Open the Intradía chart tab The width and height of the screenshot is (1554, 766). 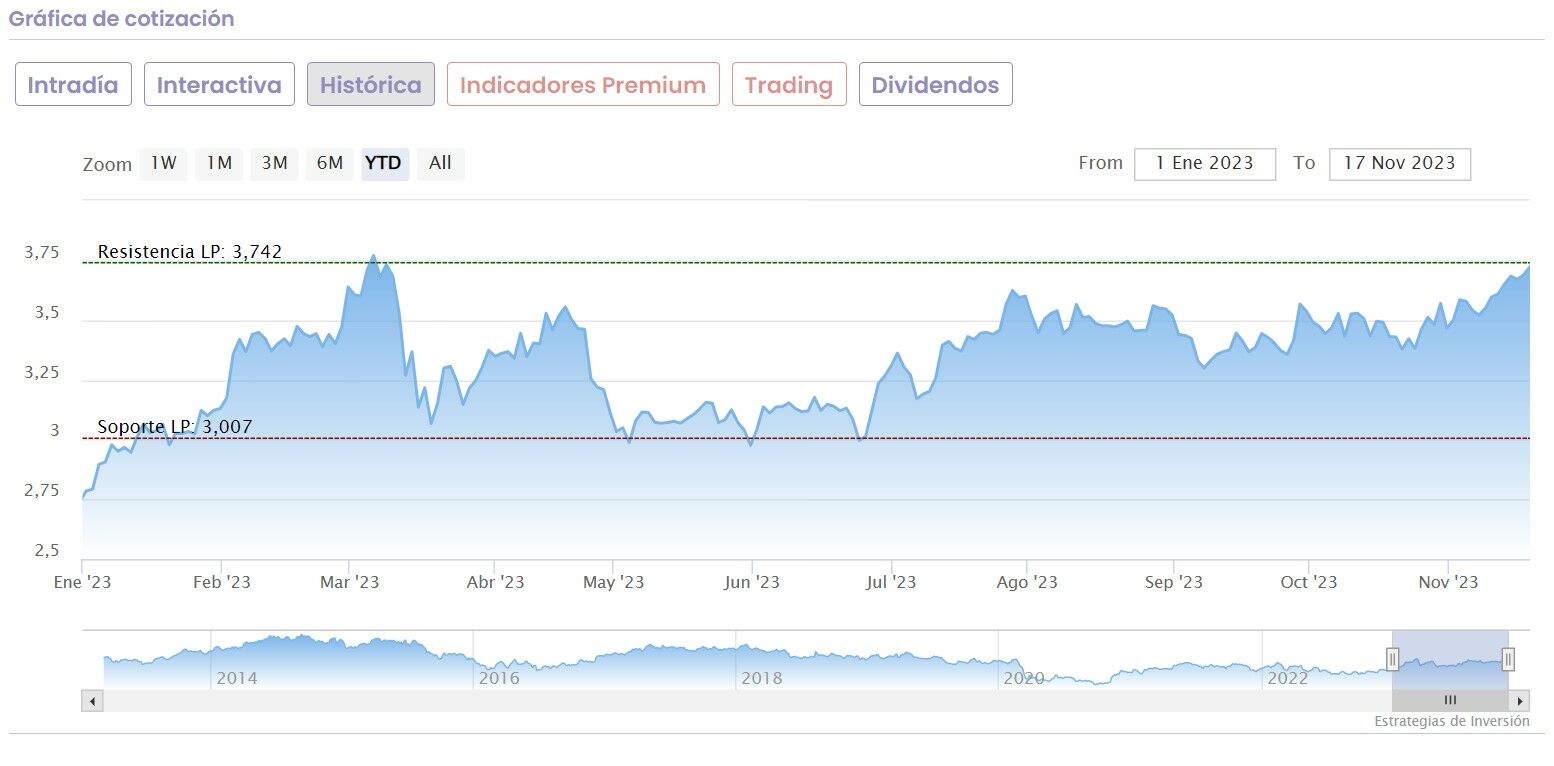(x=73, y=85)
